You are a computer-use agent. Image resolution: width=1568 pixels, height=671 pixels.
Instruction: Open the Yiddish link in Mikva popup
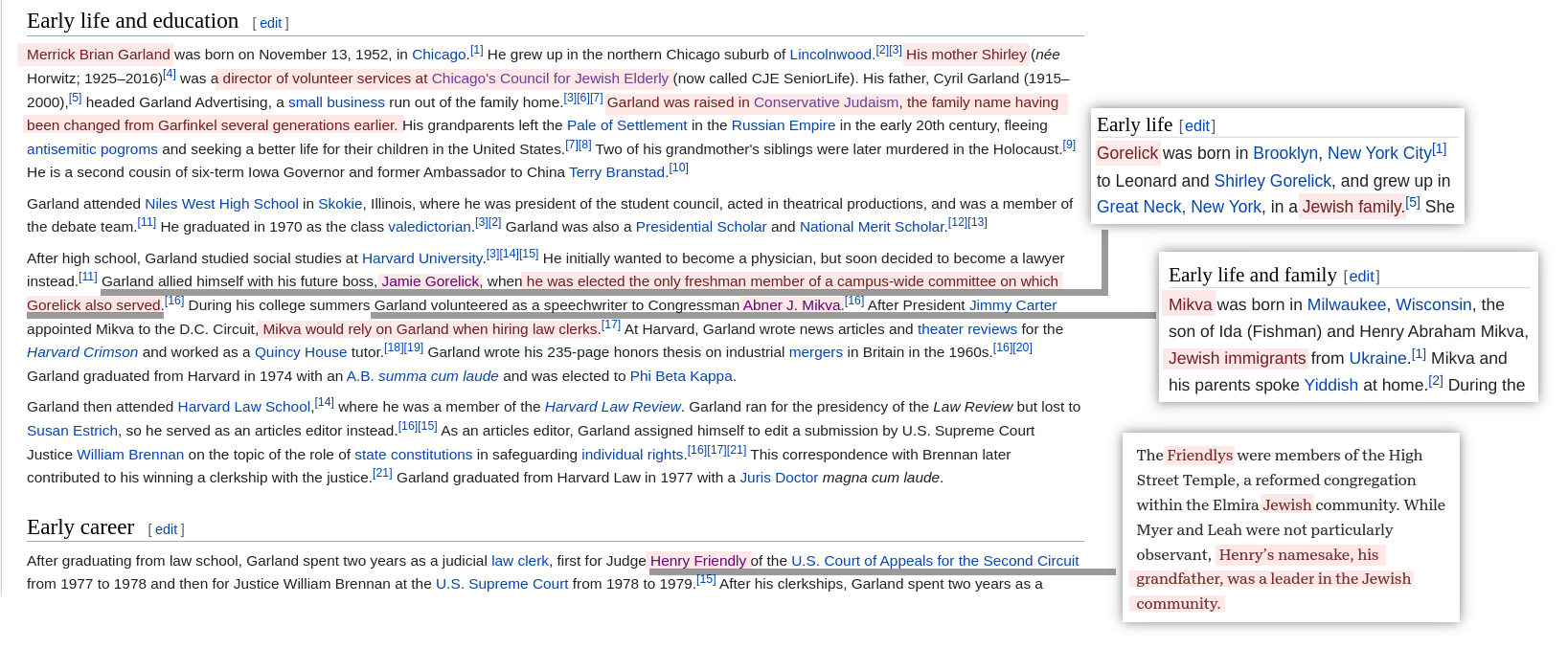pyautogui.click(x=1330, y=385)
